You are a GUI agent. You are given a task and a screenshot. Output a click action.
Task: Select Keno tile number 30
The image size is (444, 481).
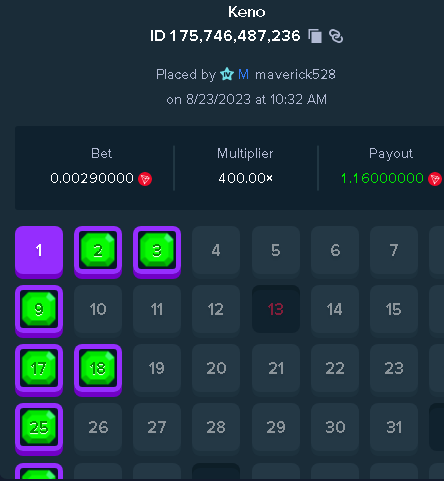coord(335,428)
